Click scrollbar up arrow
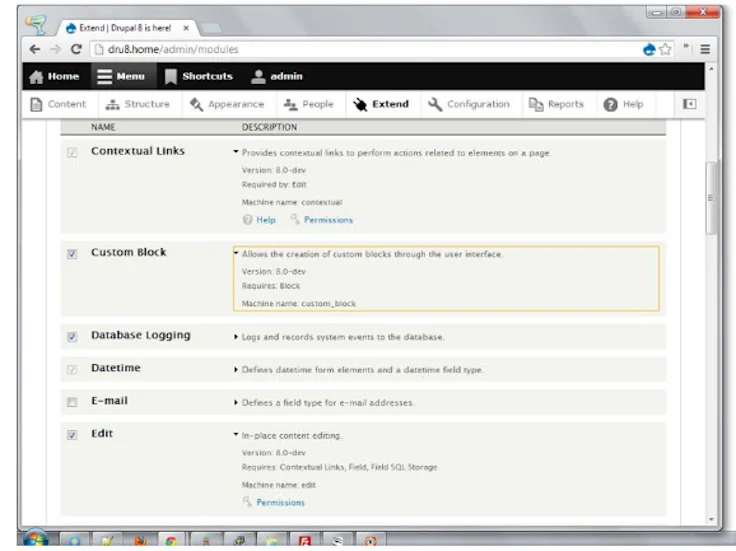The height and width of the screenshot is (551, 736). (x=711, y=69)
